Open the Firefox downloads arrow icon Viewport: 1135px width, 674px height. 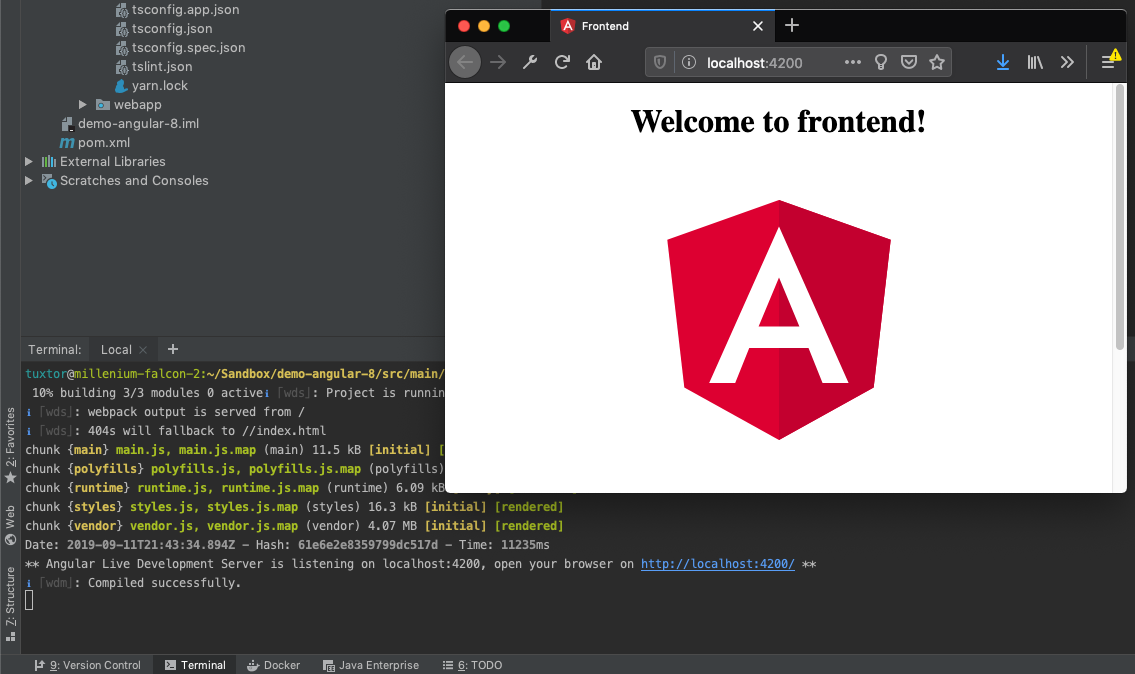pos(1002,62)
